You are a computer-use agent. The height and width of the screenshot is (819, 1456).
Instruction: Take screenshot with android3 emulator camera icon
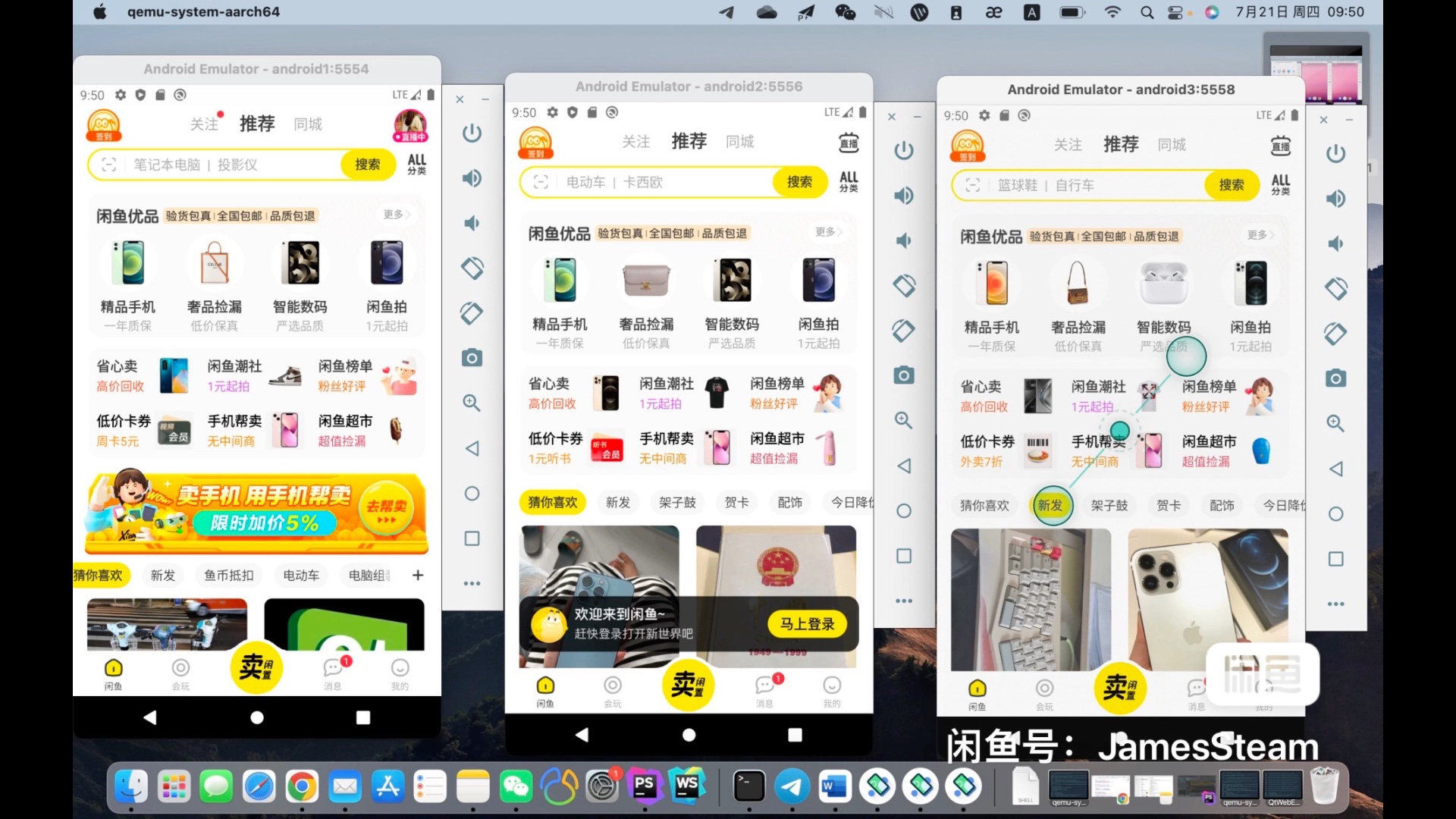[x=1335, y=378]
